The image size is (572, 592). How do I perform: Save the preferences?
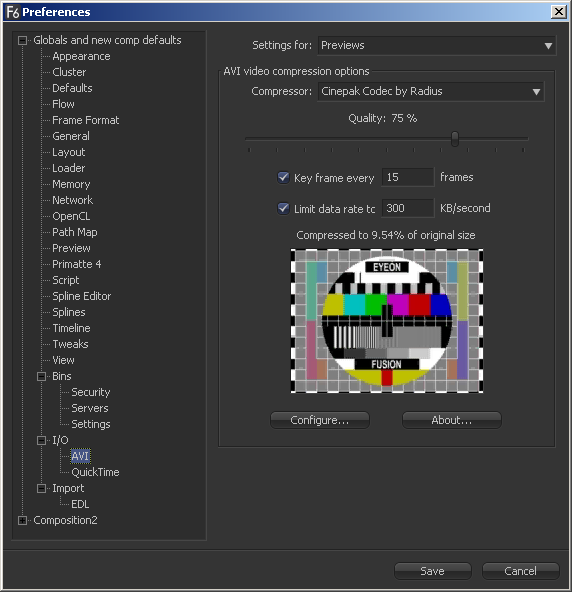(x=433, y=571)
